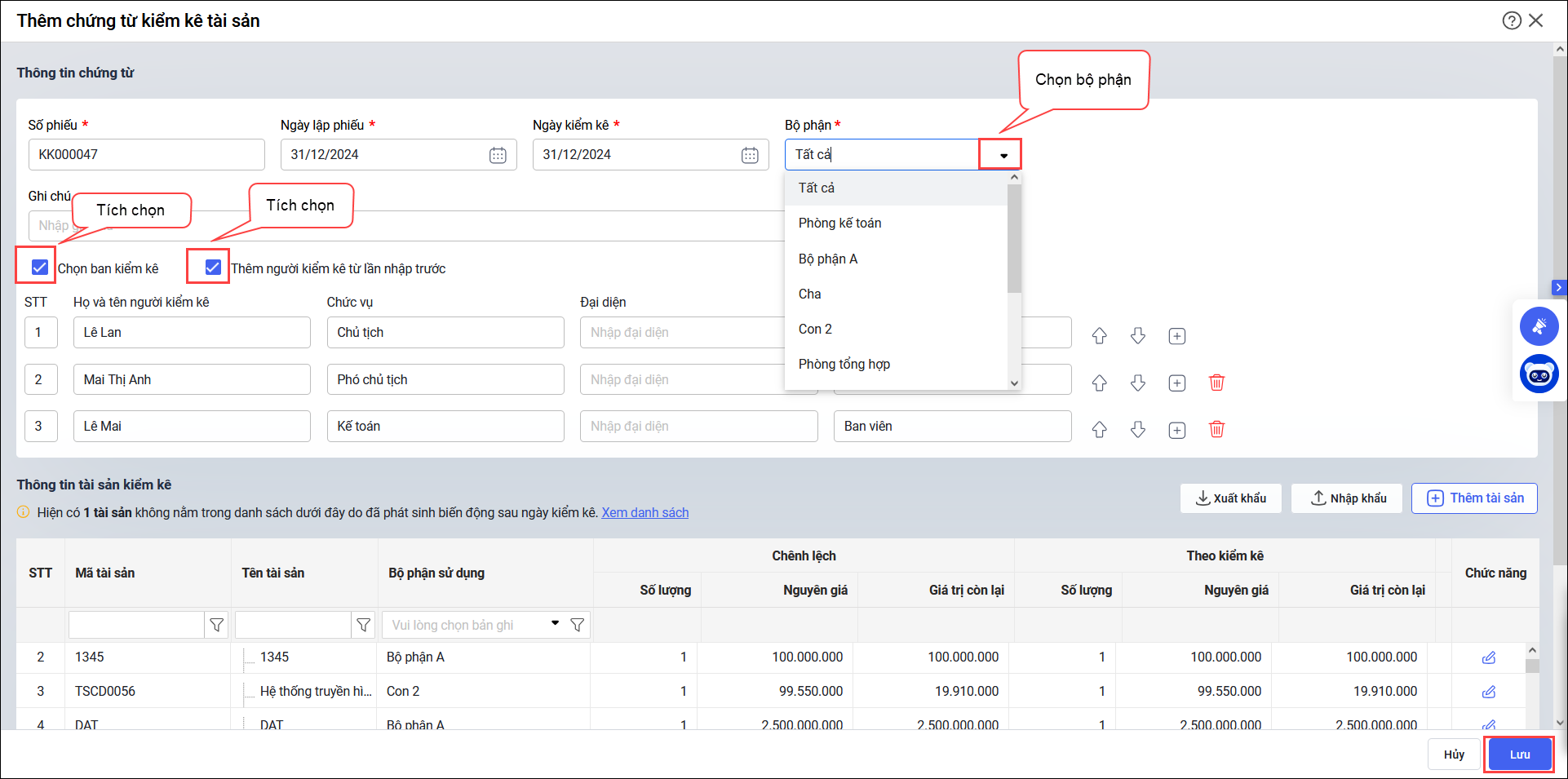This screenshot has height=779, width=1568.
Task: Click the Thêm tài sản button
Action: pos(1474,498)
